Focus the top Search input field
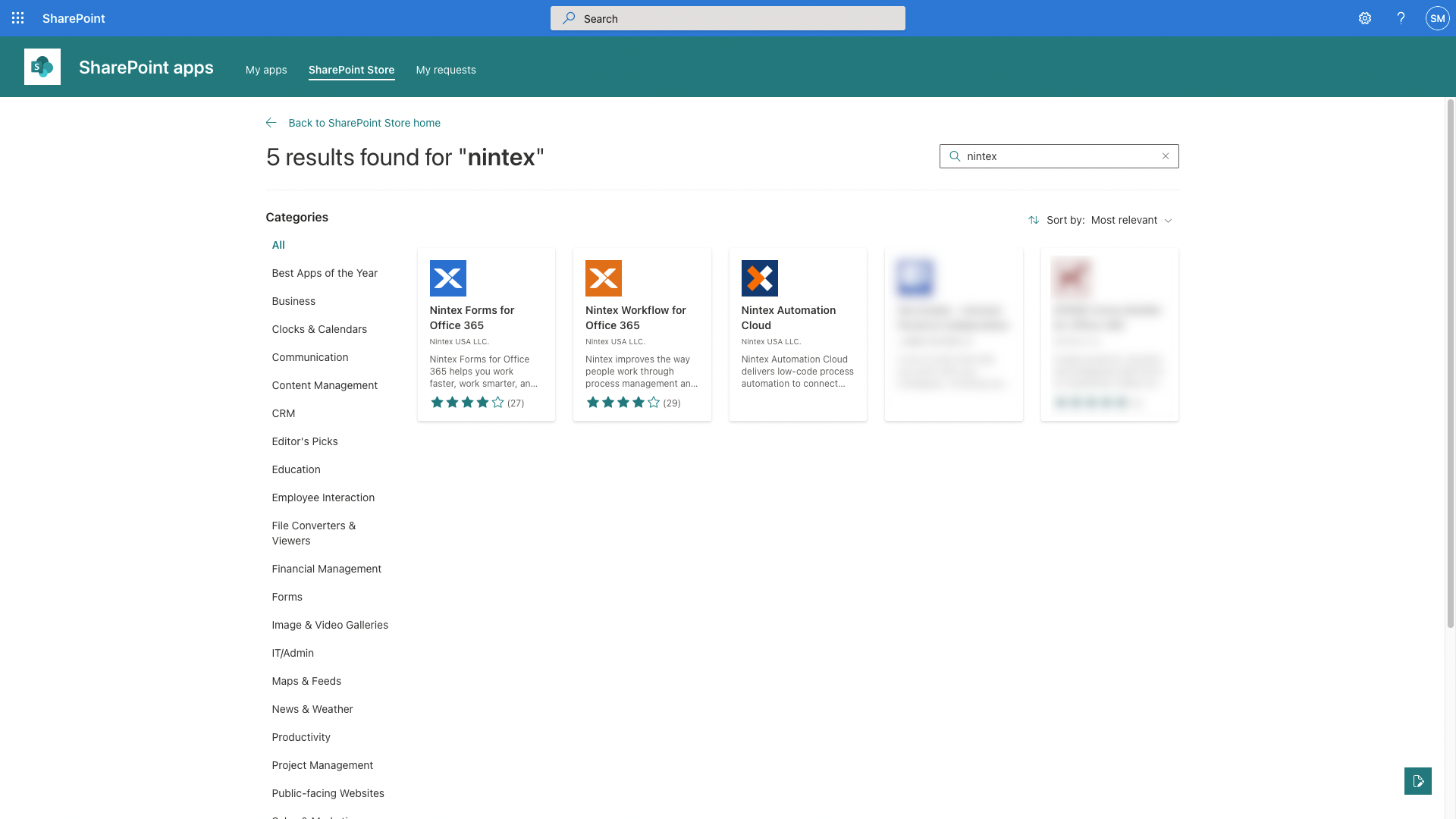This screenshot has height=819, width=1456. pyautogui.click(x=728, y=18)
